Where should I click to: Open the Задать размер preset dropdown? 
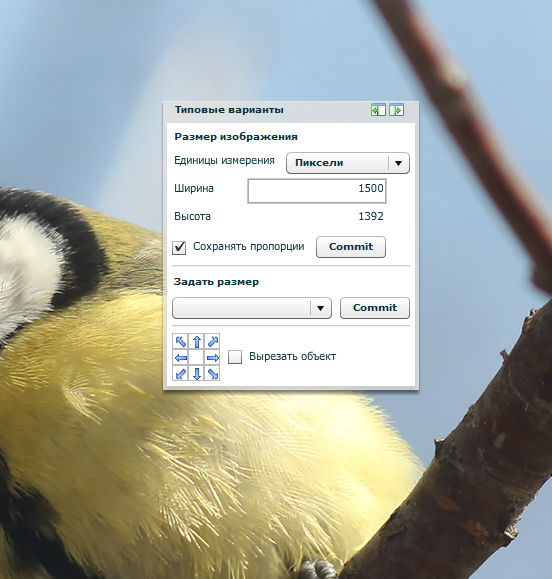252,308
